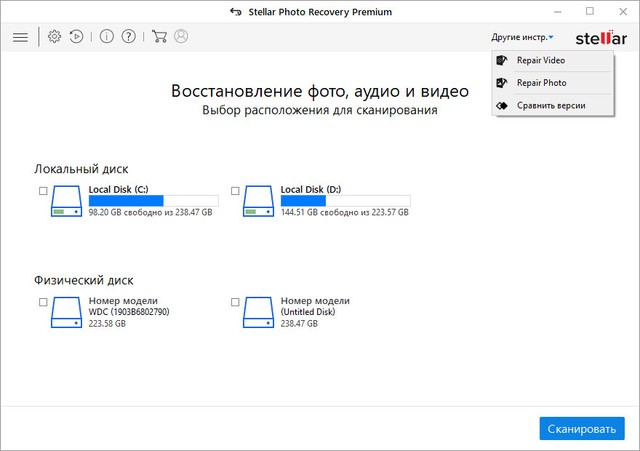640x451 pixels.
Task: Open settings gear icon
Action: click(x=54, y=37)
